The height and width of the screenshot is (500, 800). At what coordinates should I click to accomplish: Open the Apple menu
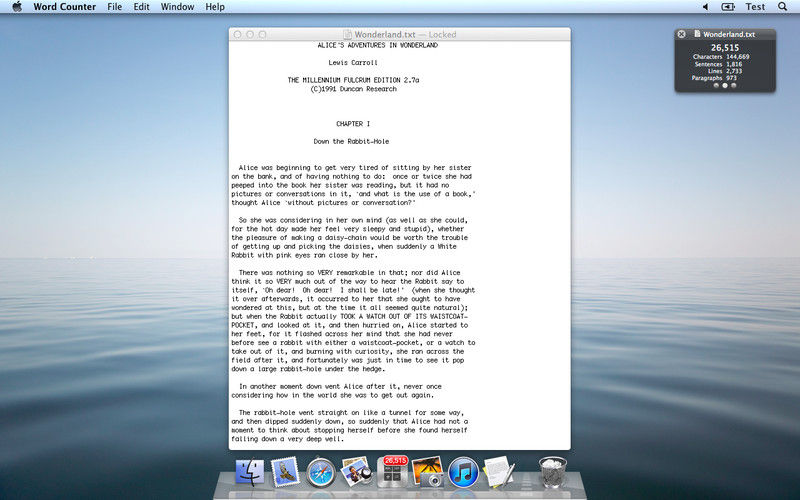pyautogui.click(x=17, y=7)
